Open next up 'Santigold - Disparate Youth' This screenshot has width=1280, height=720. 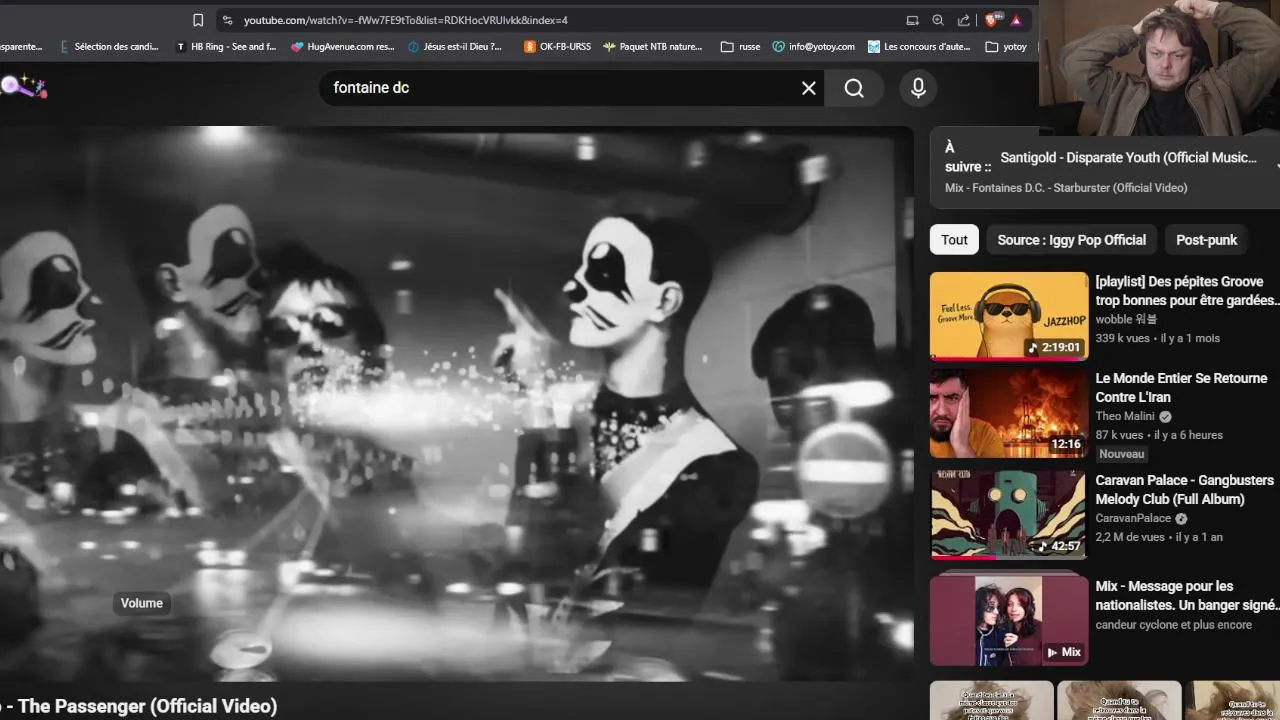[x=1128, y=158]
